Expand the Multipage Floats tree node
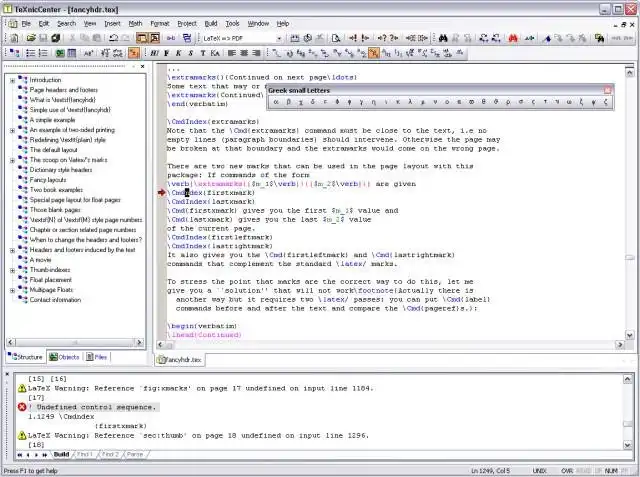The image size is (640, 477). (x=11, y=290)
